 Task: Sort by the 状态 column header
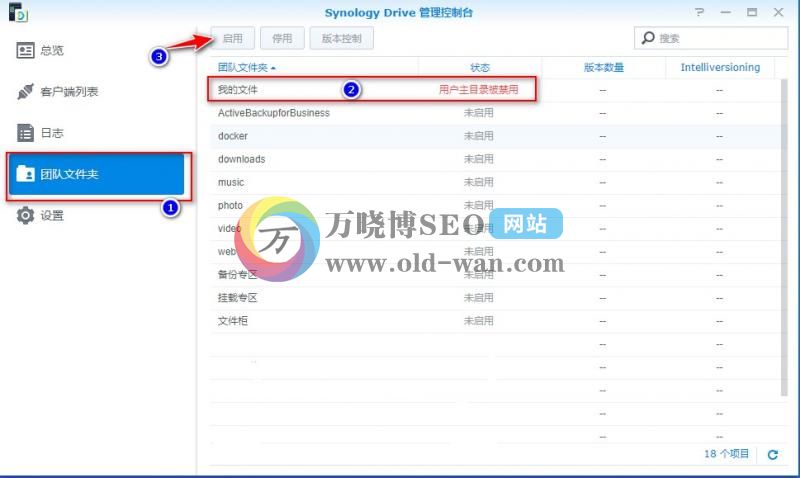click(480, 67)
